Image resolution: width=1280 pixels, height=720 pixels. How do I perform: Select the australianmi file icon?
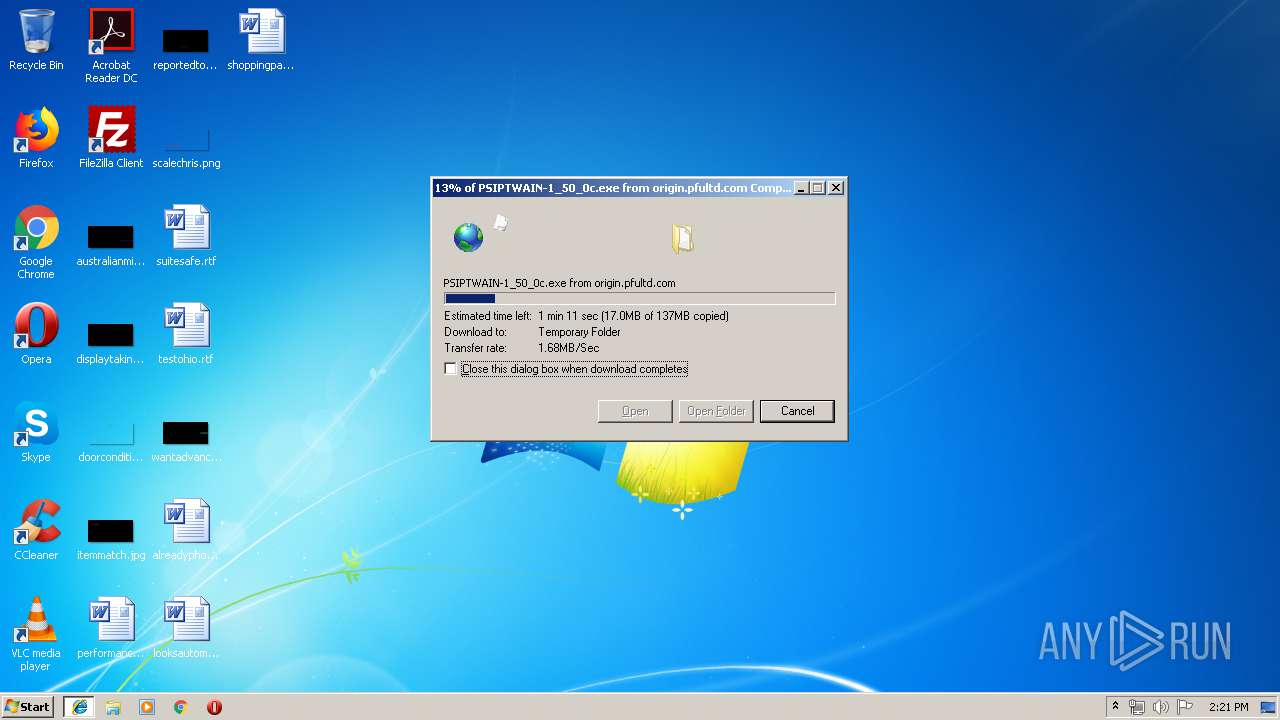click(x=110, y=243)
